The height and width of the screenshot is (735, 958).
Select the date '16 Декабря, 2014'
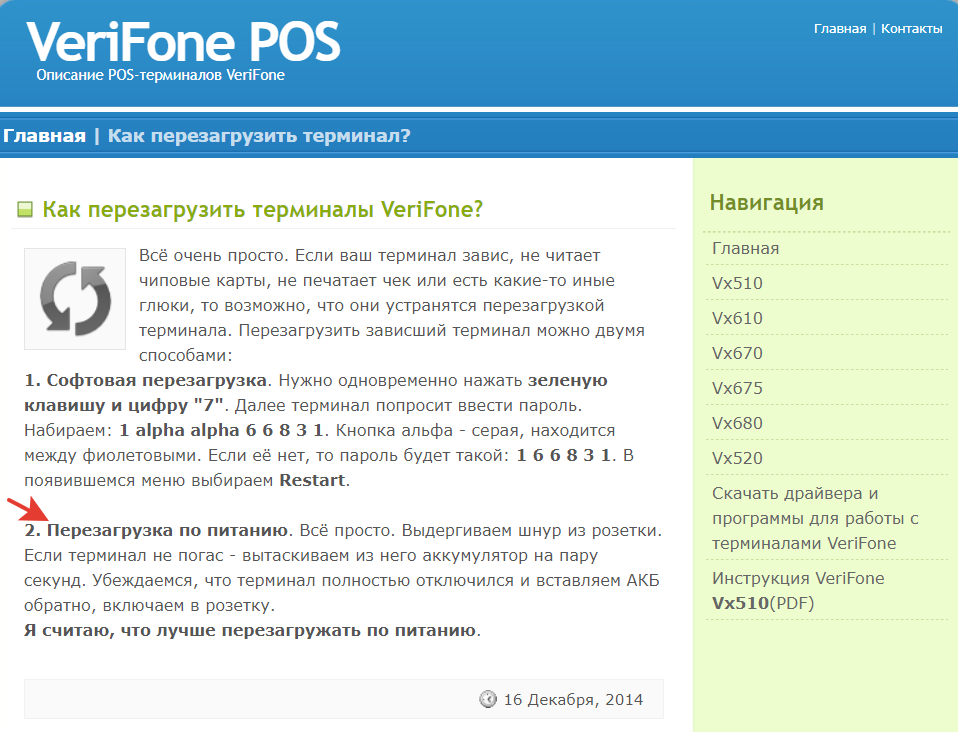point(573,700)
